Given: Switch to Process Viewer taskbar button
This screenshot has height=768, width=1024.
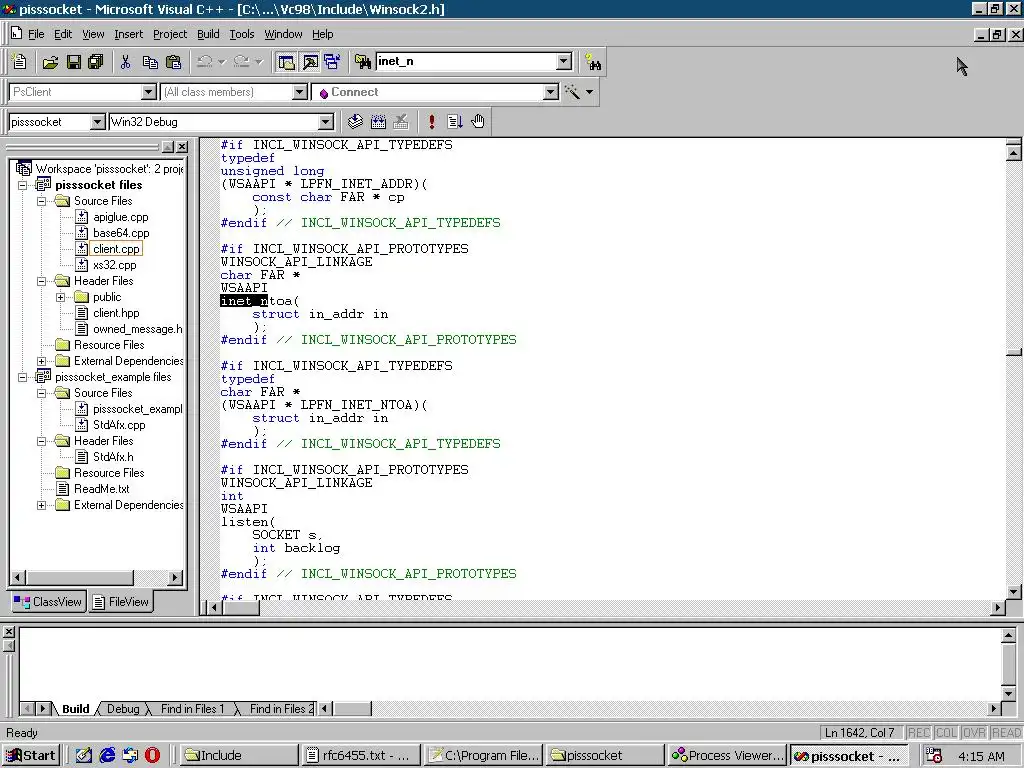Looking at the screenshot, I should (x=728, y=756).
